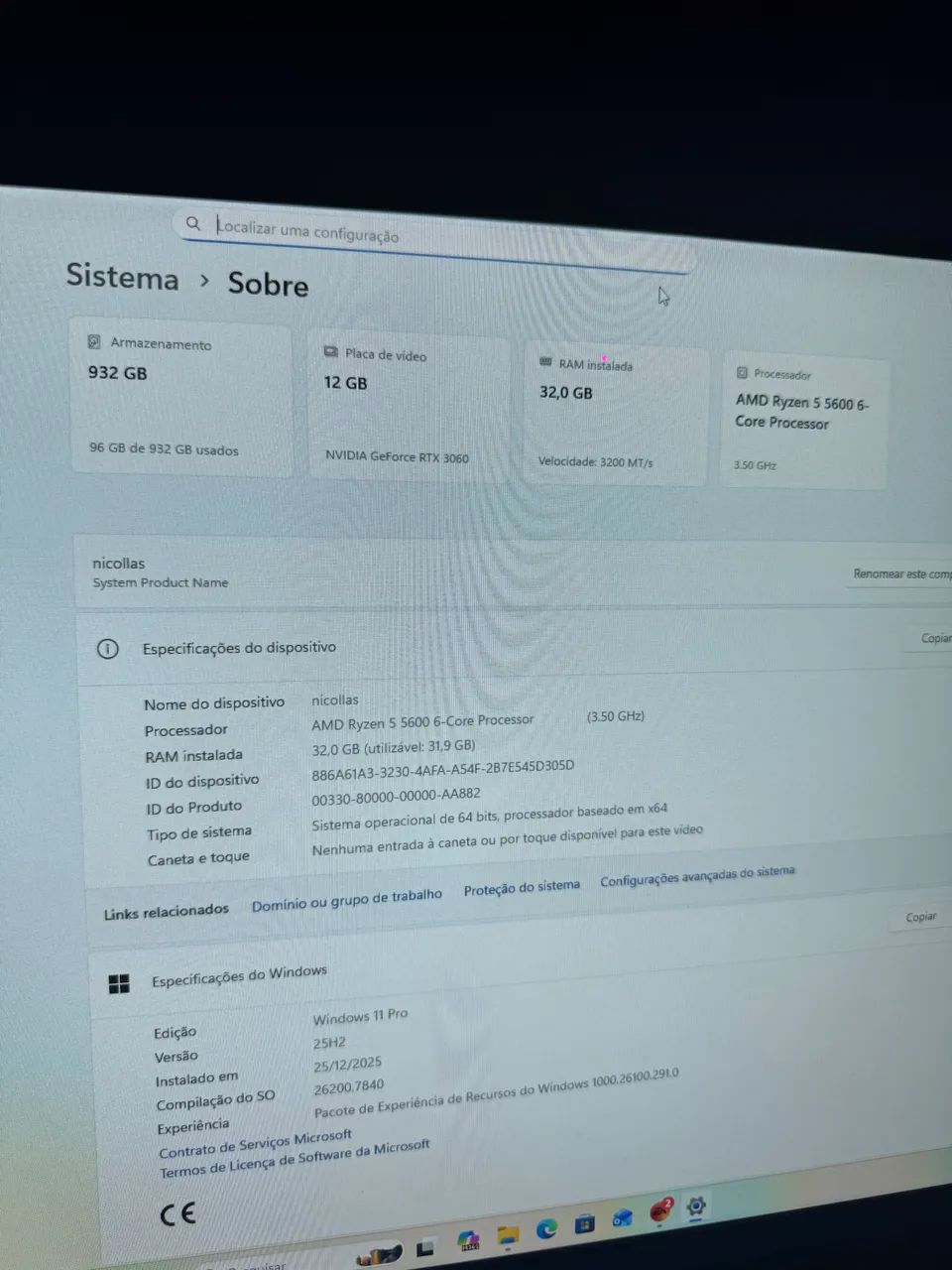Open File Explorer from the taskbar

[x=508, y=1235]
